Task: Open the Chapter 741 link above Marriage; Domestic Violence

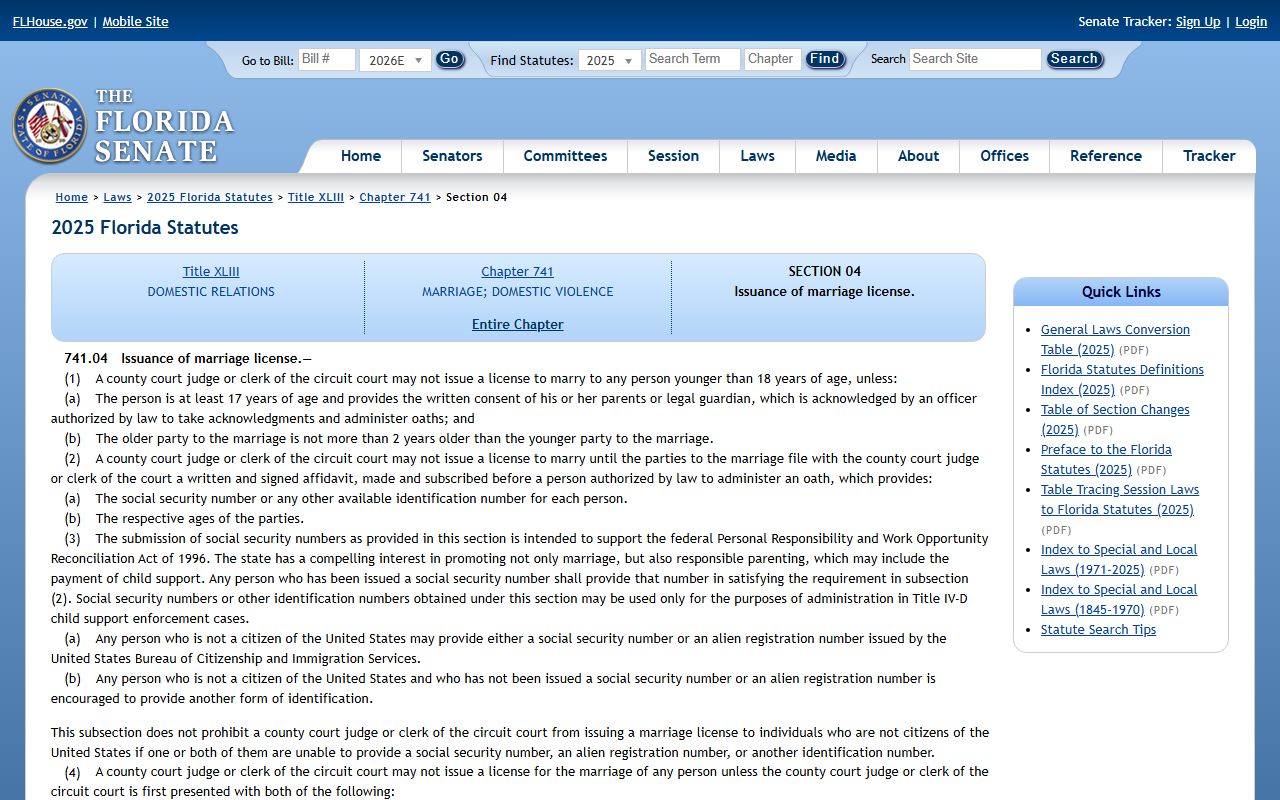Action: [x=517, y=271]
